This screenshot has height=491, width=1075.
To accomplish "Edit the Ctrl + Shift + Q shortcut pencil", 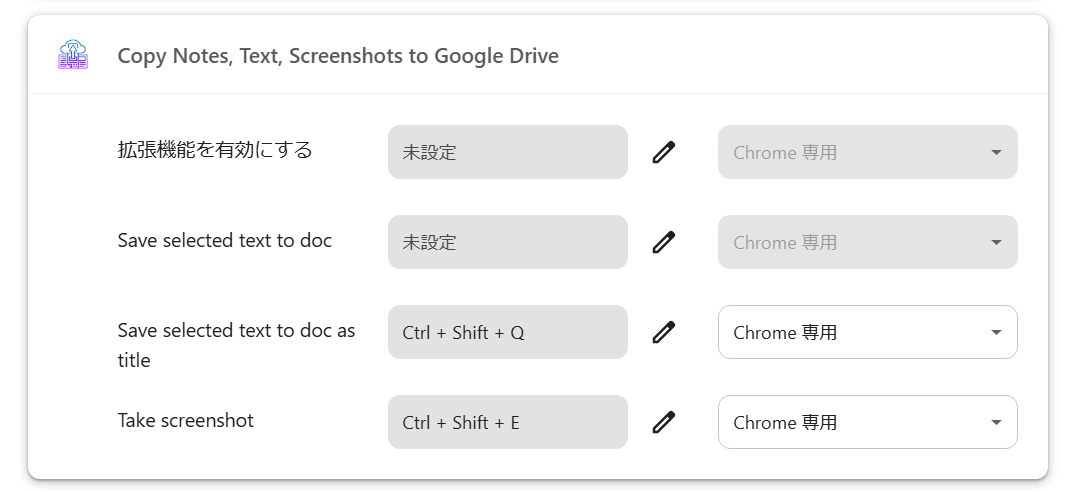I will pyautogui.click(x=664, y=332).
